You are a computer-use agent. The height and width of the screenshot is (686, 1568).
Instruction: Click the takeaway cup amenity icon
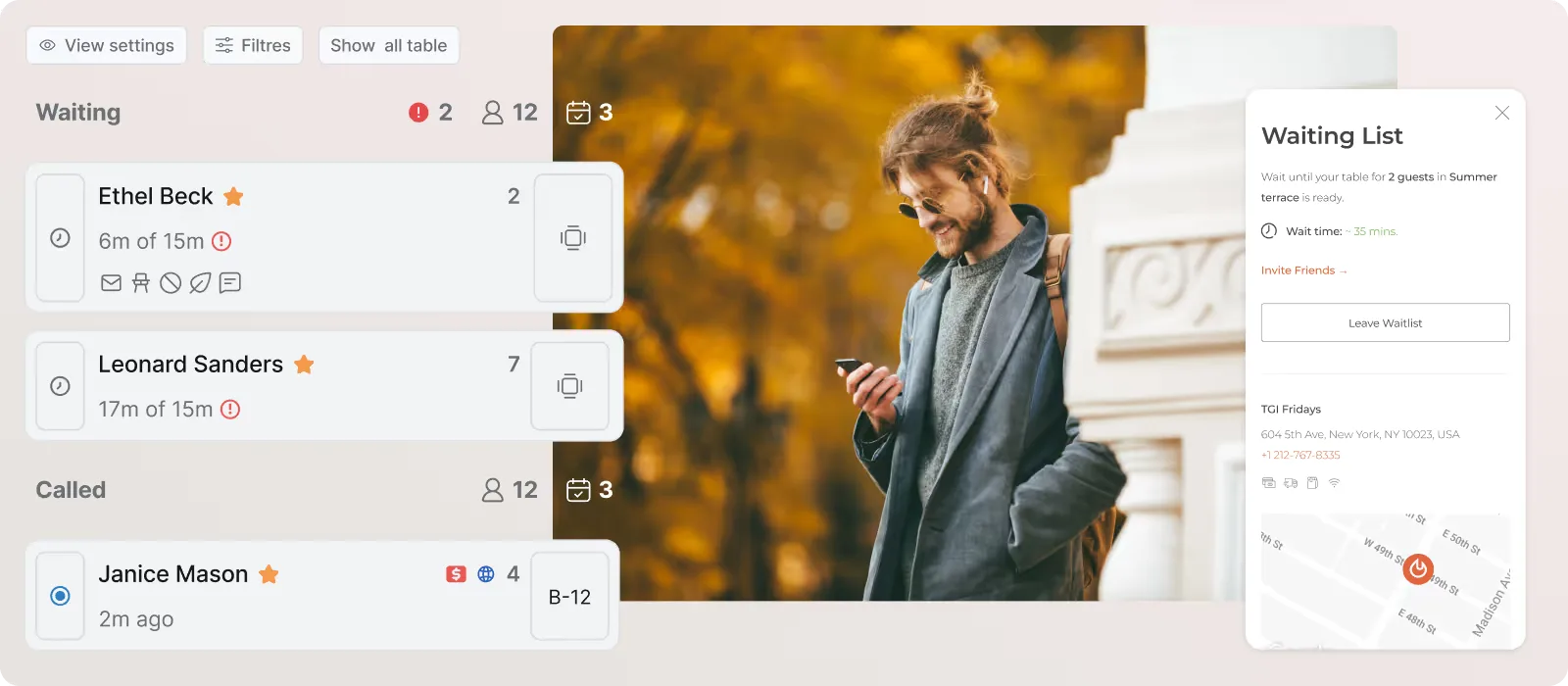point(1312,483)
